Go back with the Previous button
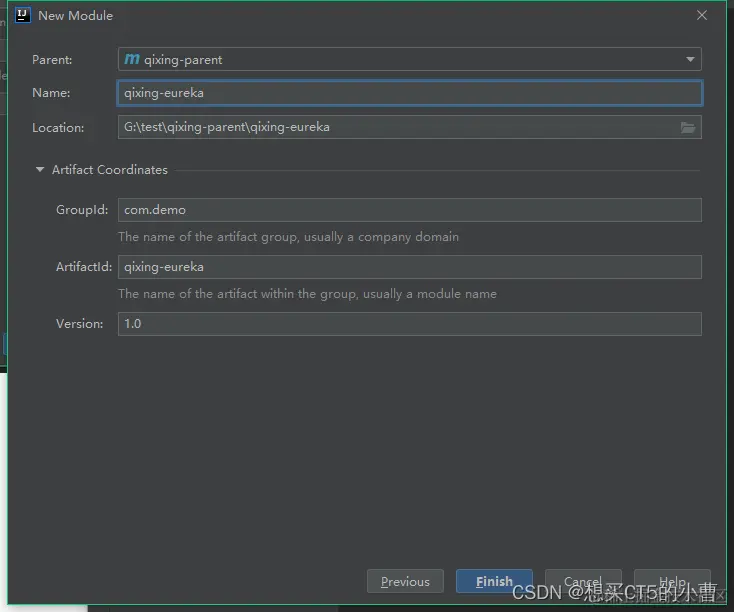 (x=405, y=582)
